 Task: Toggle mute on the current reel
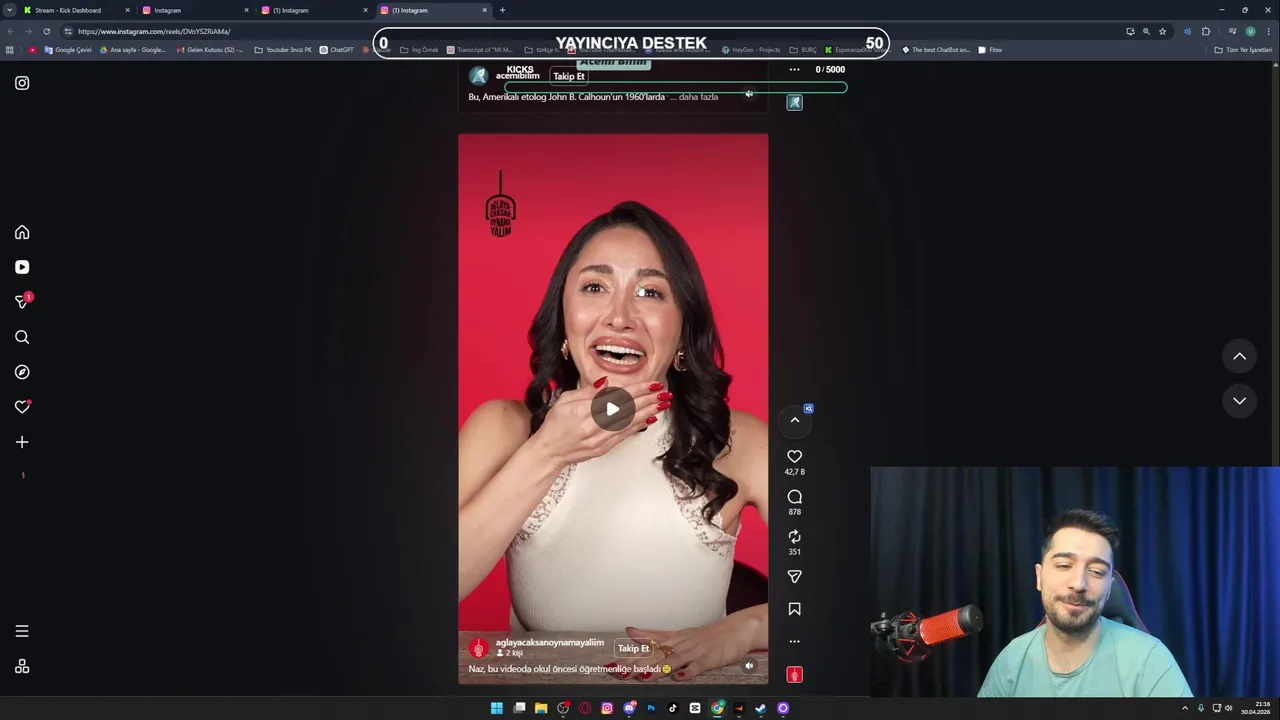pos(749,666)
